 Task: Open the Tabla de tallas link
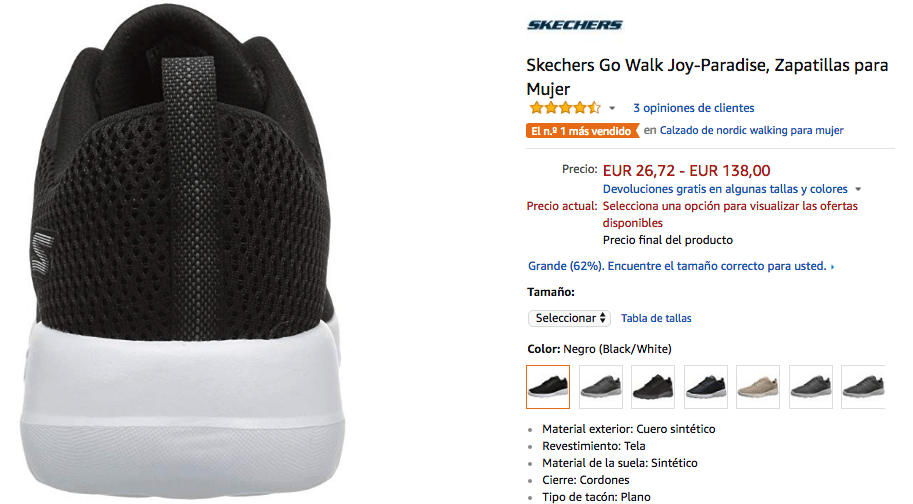point(656,318)
